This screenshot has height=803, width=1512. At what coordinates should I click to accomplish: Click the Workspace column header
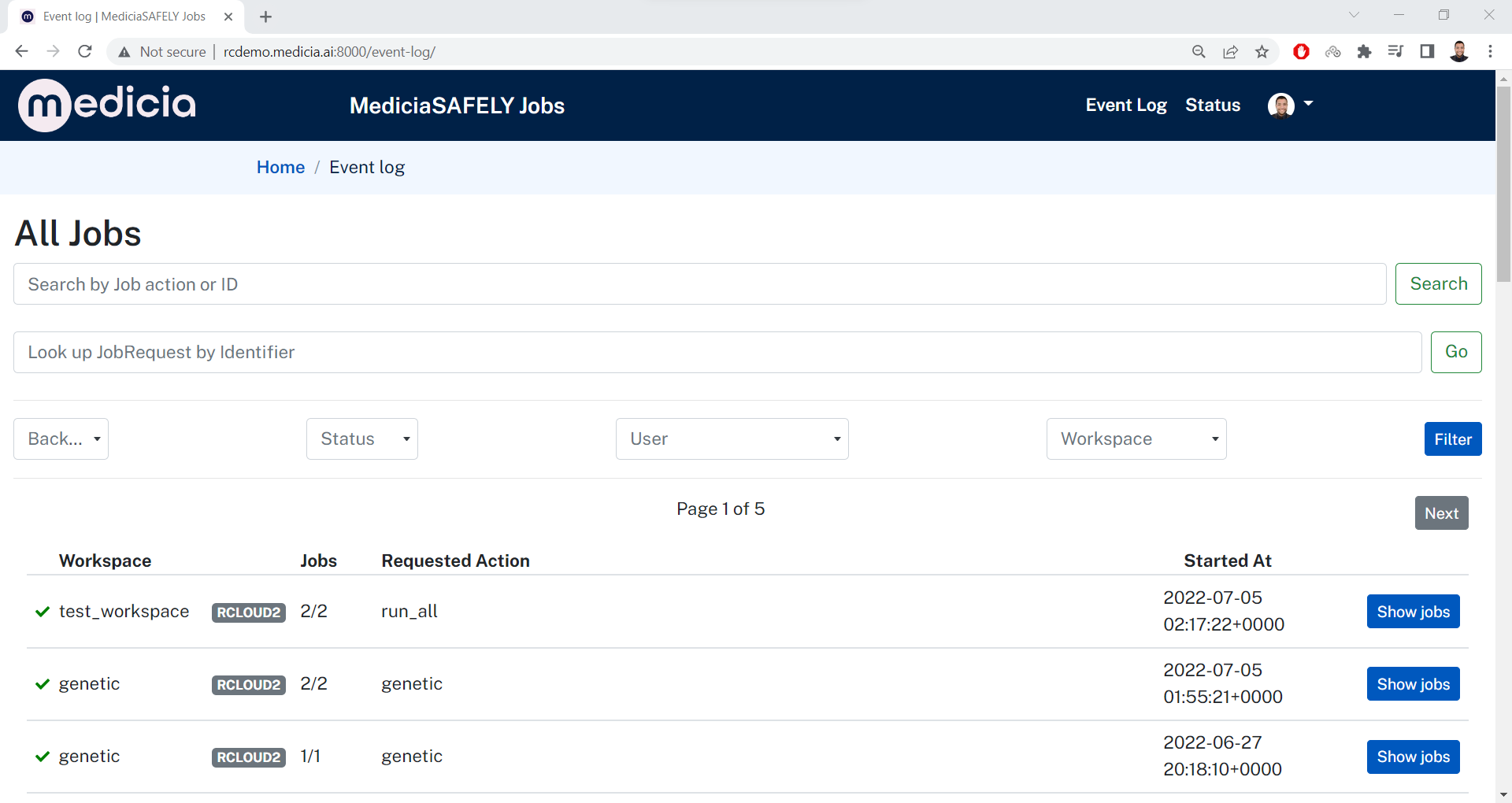105,561
